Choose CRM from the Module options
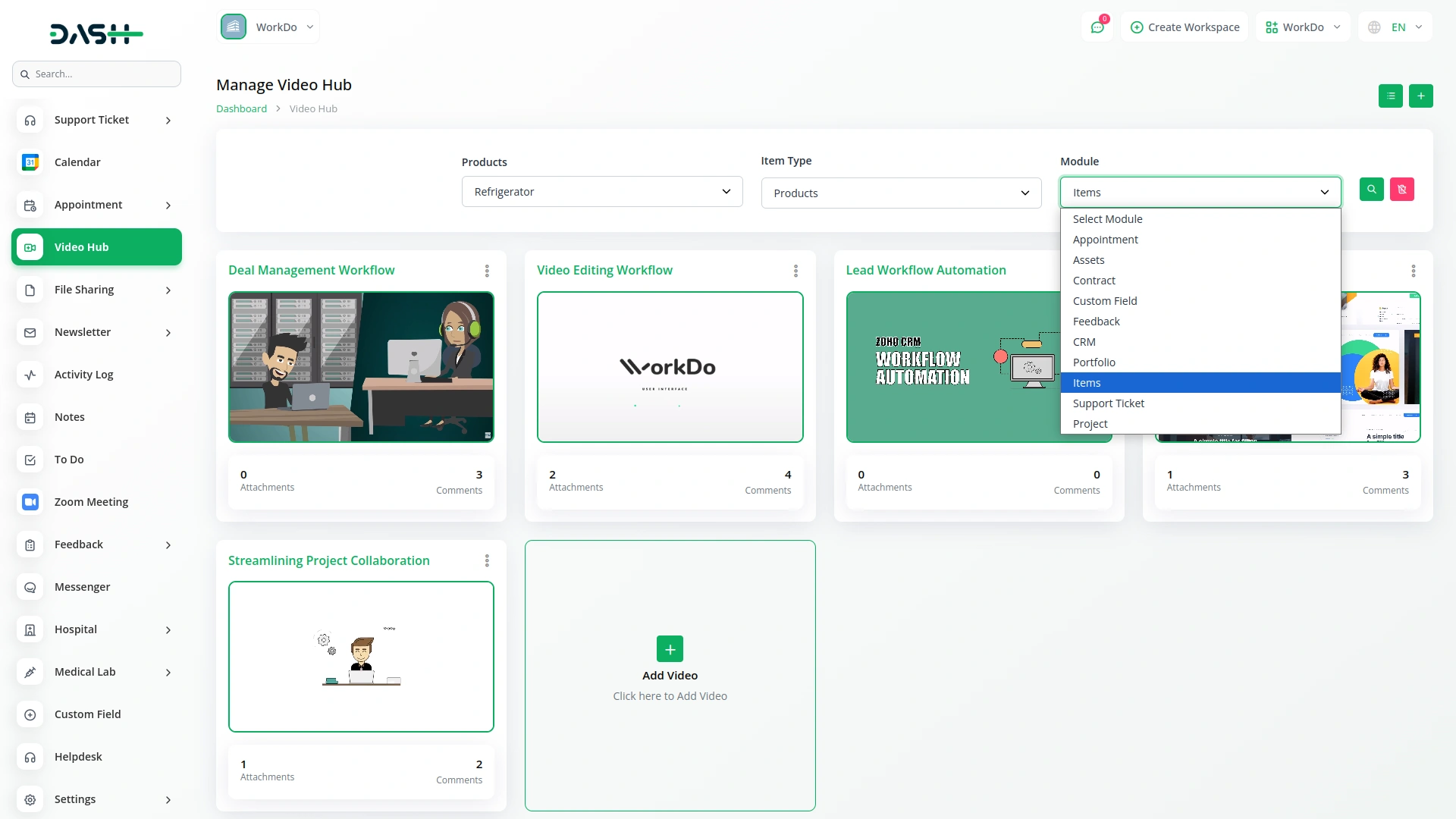This screenshot has height=819, width=1456. (x=1084, y=341)
